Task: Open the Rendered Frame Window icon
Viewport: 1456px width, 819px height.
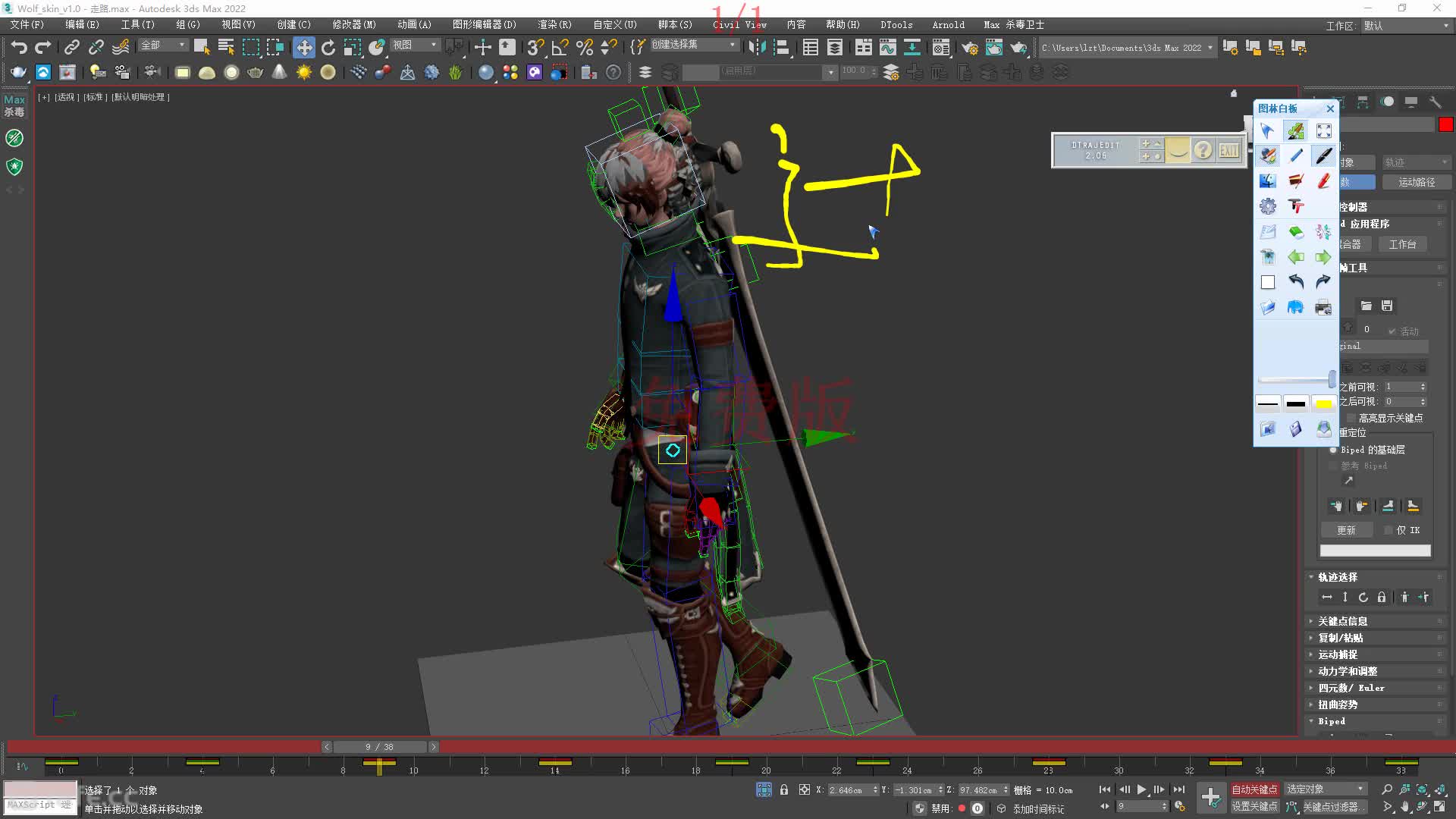Action: 993,47
